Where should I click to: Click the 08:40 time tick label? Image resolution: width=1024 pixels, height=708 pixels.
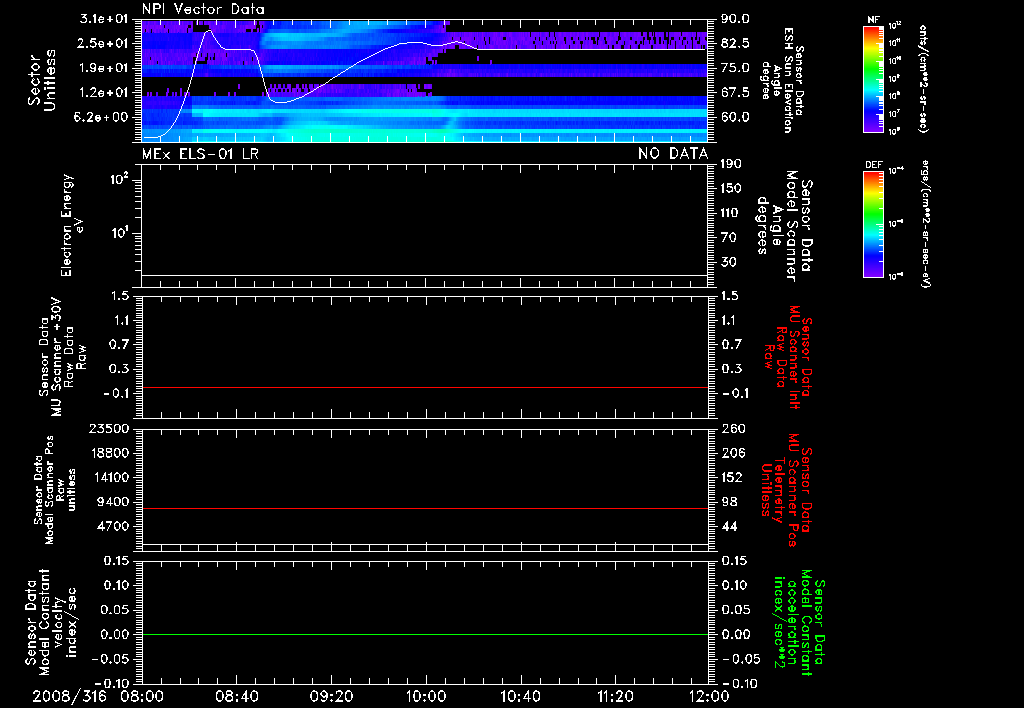236,696
